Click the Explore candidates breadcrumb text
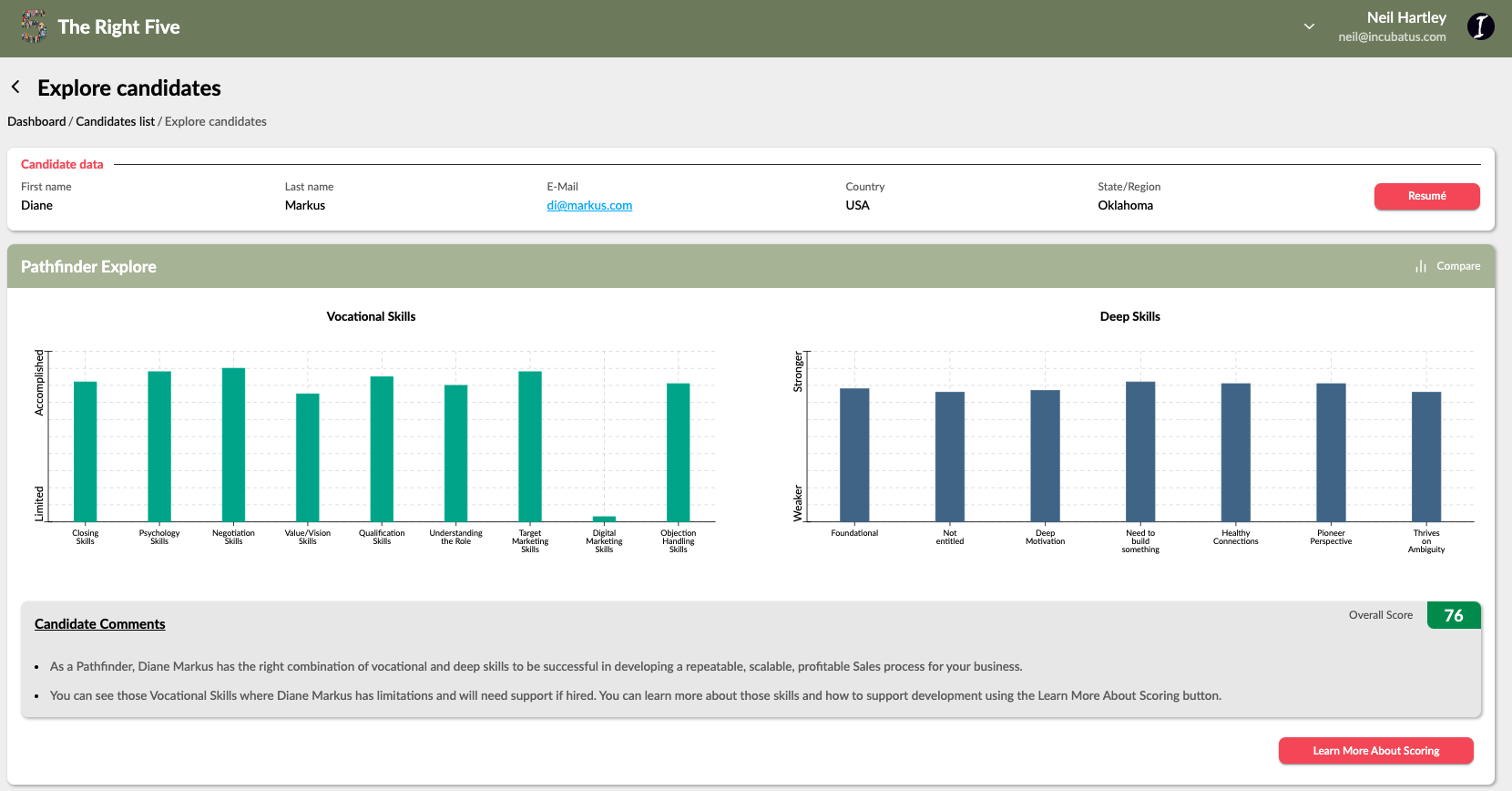1512x791 pixels. point(216,121)
